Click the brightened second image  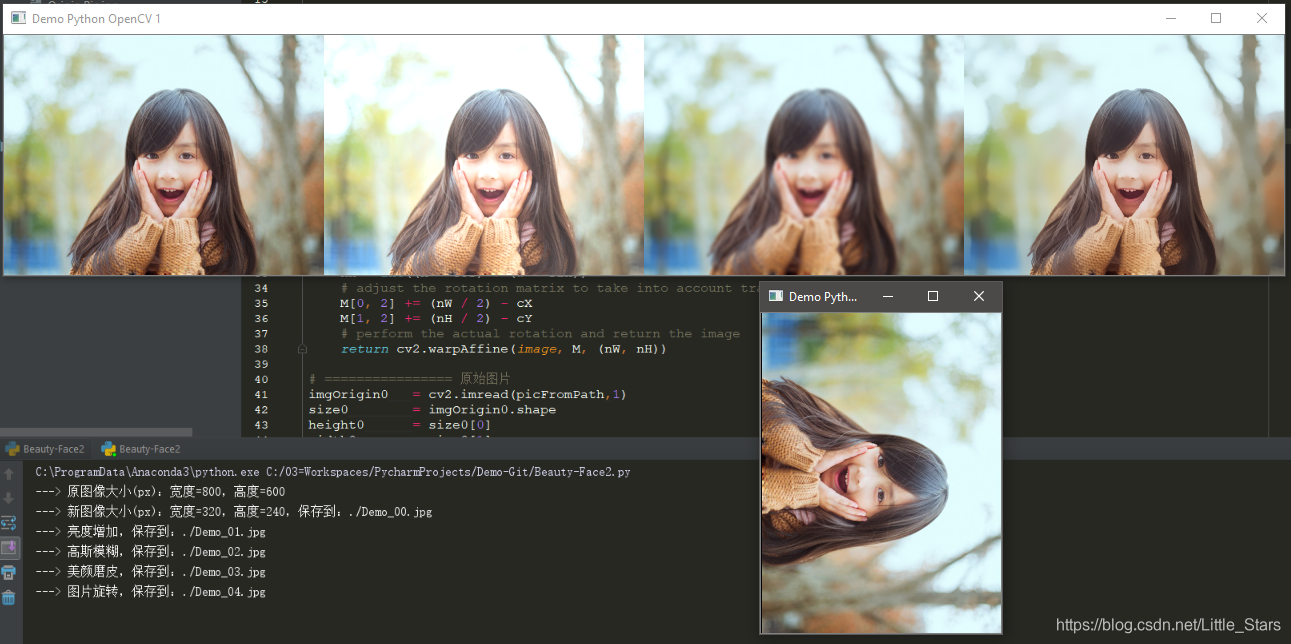pos(483,155)
